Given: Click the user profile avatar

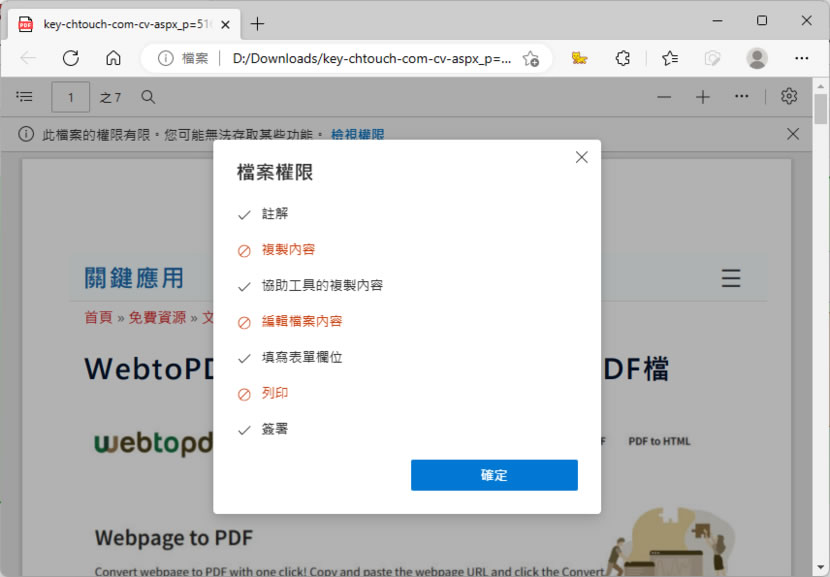Looking at the screenshot, I should (x=757, y=58).
